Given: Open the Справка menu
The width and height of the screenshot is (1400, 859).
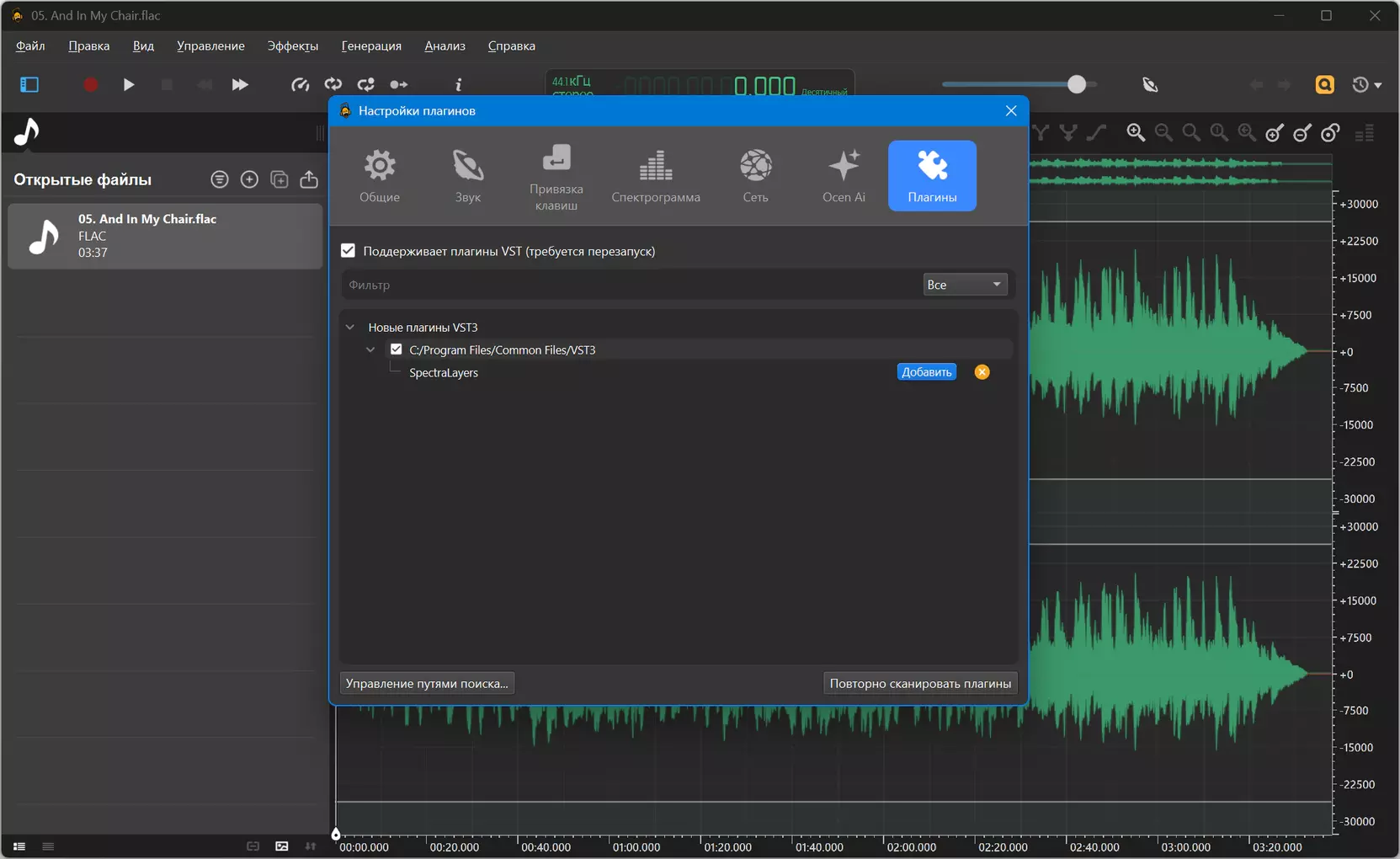Looking at the screenshot, I should (x=511, y=45).
